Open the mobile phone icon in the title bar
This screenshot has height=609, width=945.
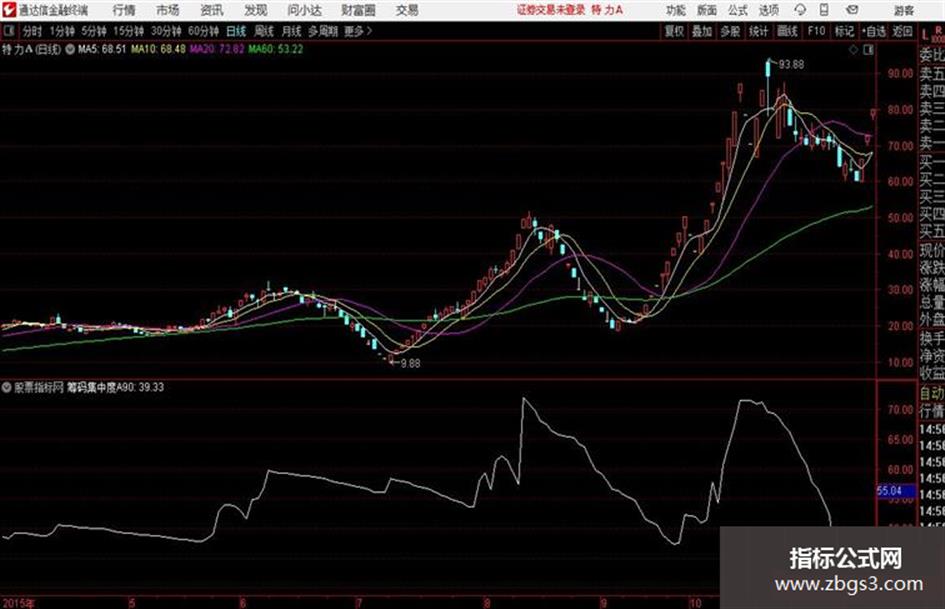[x=824, y=10]
